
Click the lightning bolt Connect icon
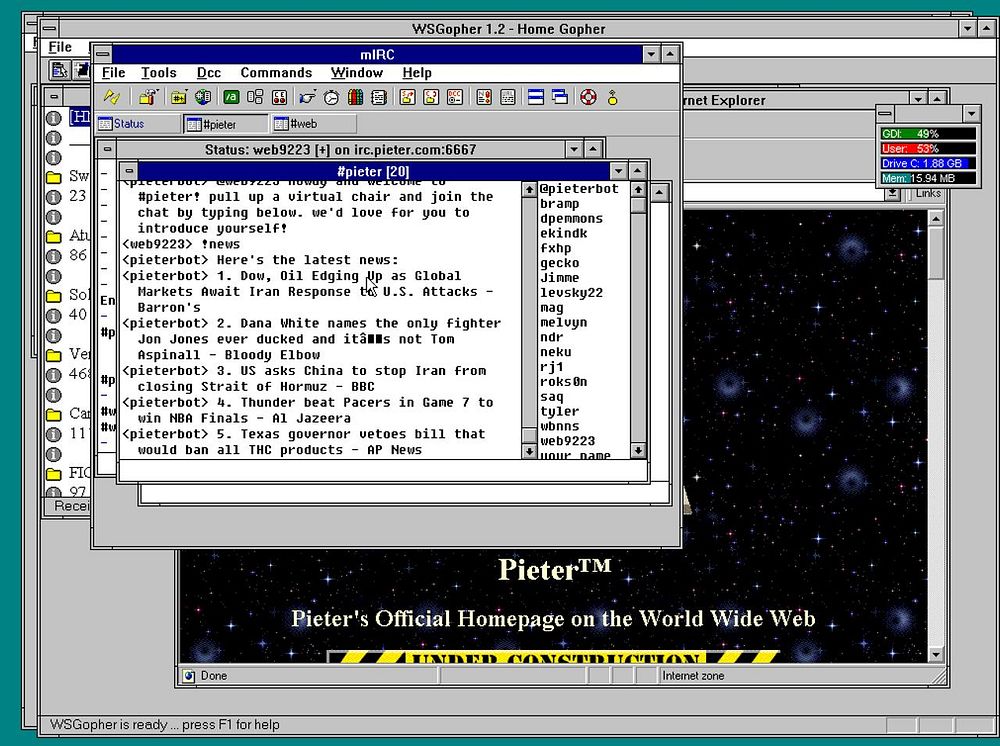(112, 97)
